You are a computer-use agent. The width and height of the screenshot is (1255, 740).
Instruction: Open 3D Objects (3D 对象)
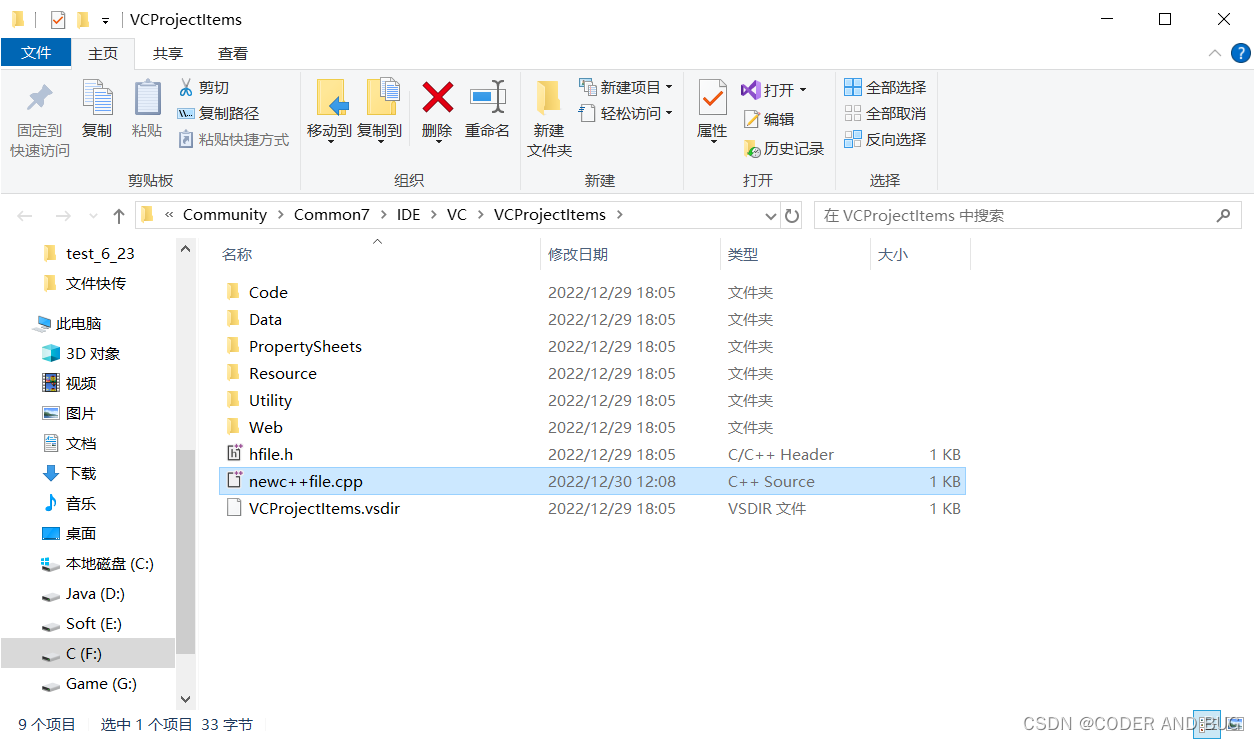click(93, 353)
